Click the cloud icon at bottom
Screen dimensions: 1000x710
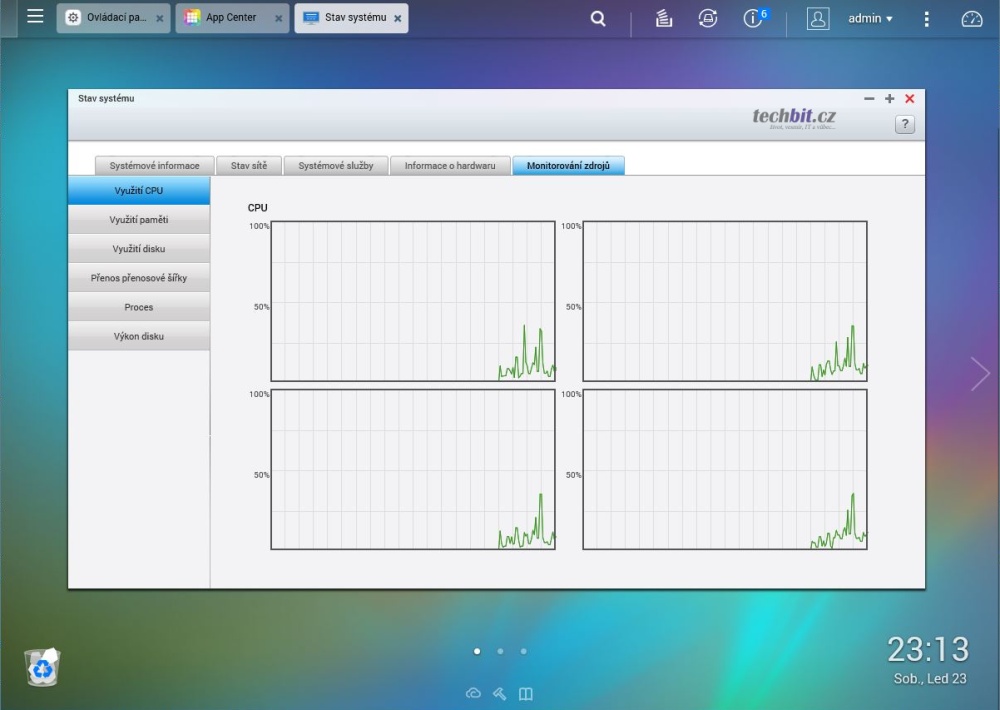473,694
